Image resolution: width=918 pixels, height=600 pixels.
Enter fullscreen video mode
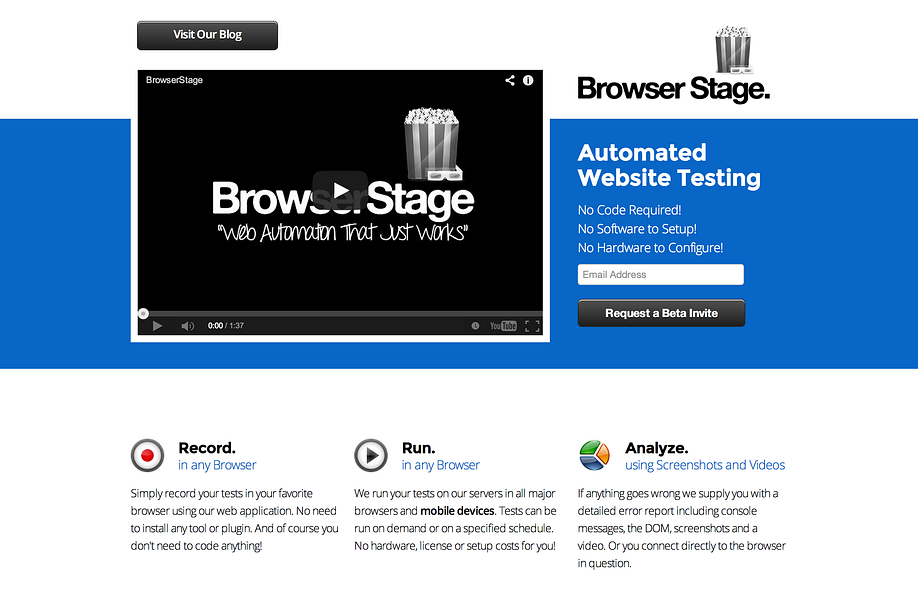(532, 326)
